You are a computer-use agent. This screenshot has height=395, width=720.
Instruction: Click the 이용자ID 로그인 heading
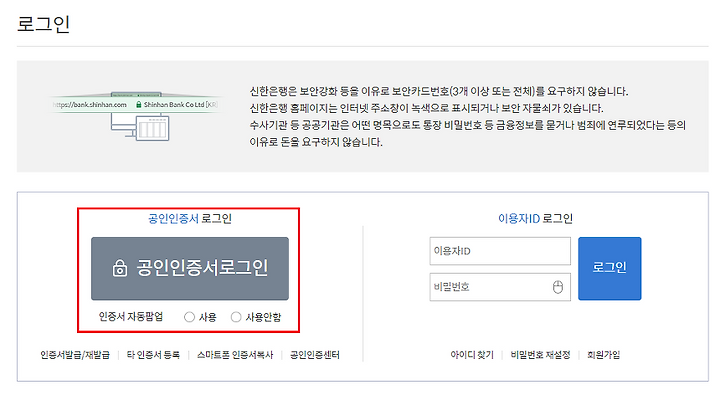[535, 219]
